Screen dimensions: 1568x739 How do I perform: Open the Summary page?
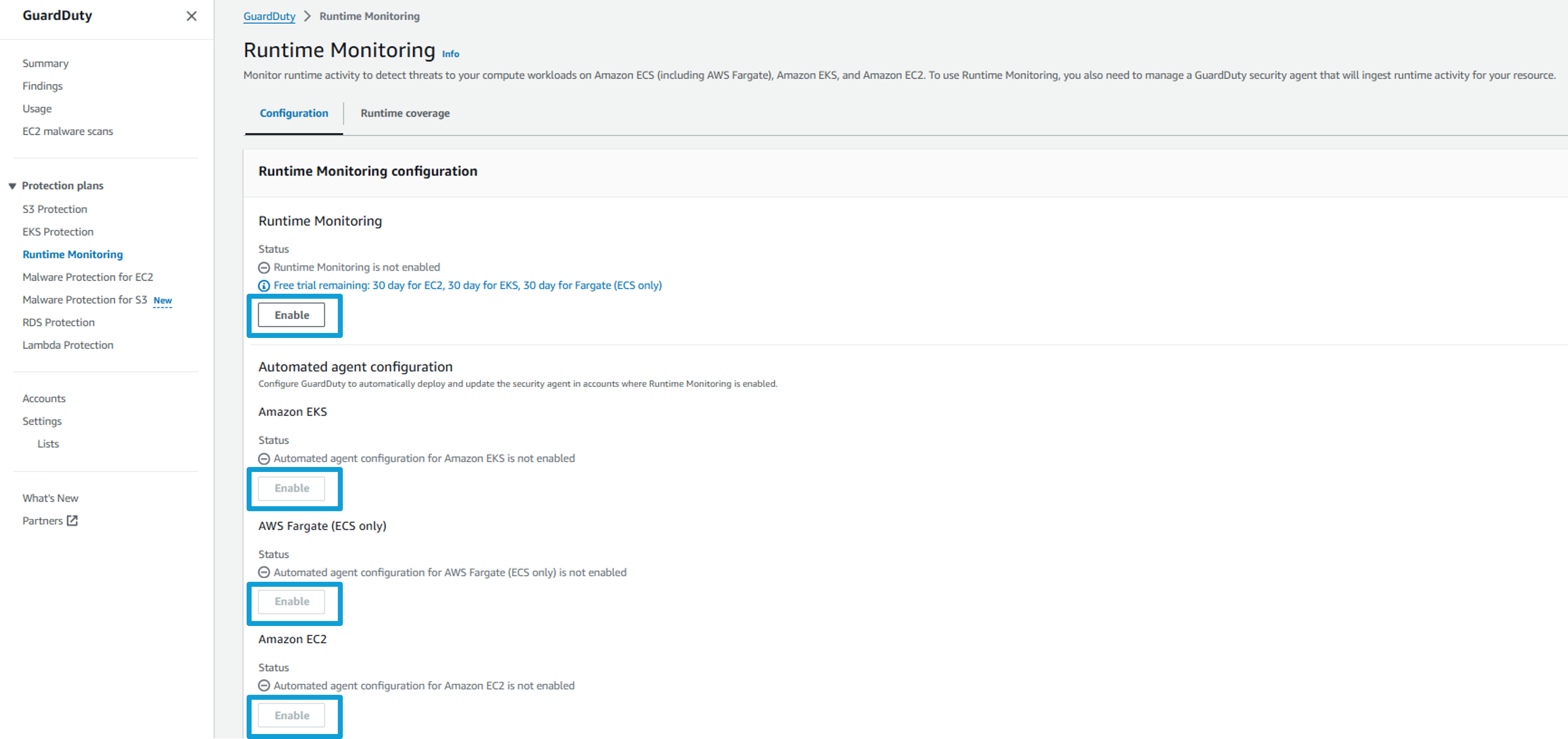[x=46, y=63]
